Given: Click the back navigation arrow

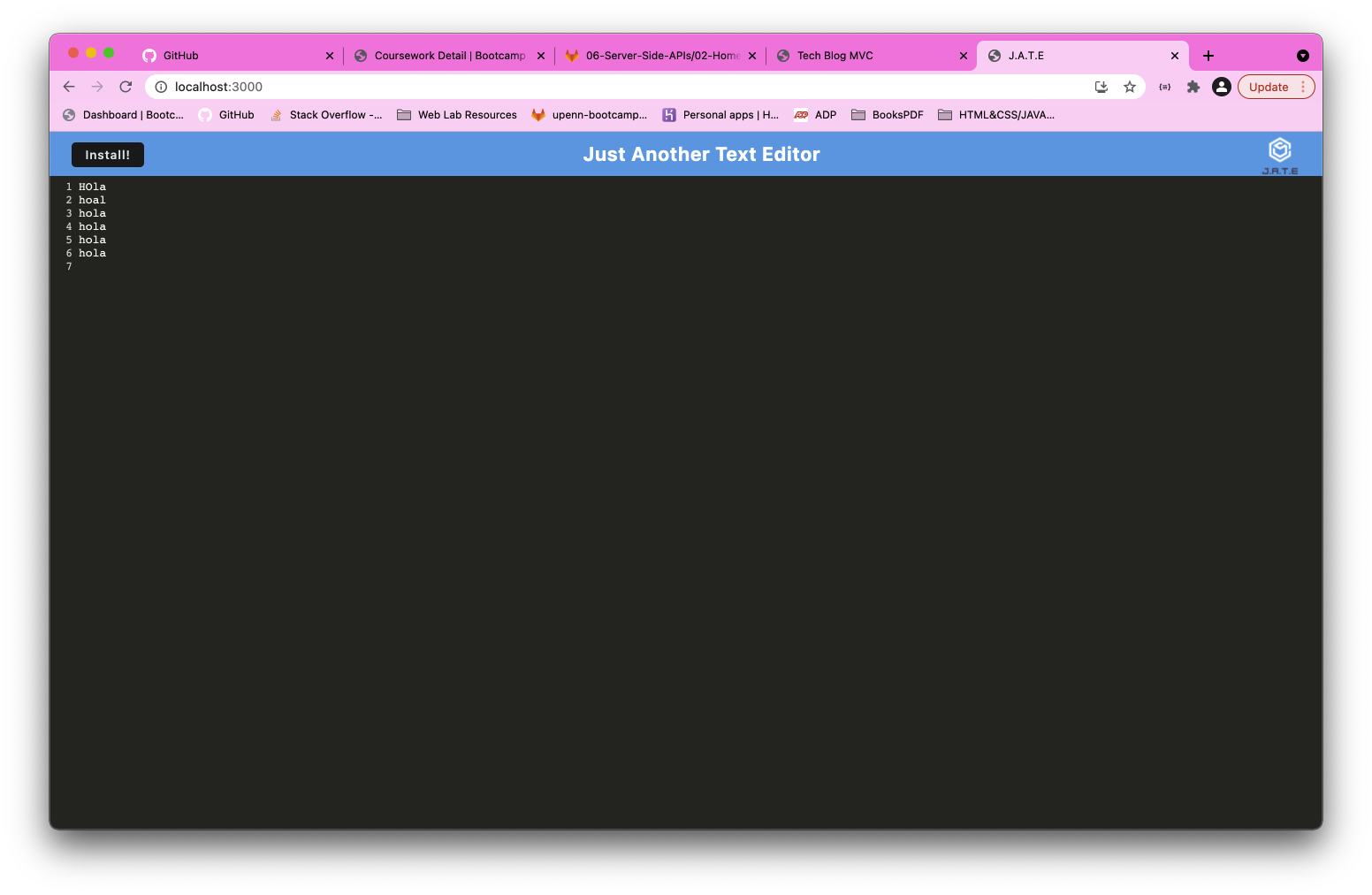Looking at the screenshot, I should pyautogui.click(x=68, y=87).
